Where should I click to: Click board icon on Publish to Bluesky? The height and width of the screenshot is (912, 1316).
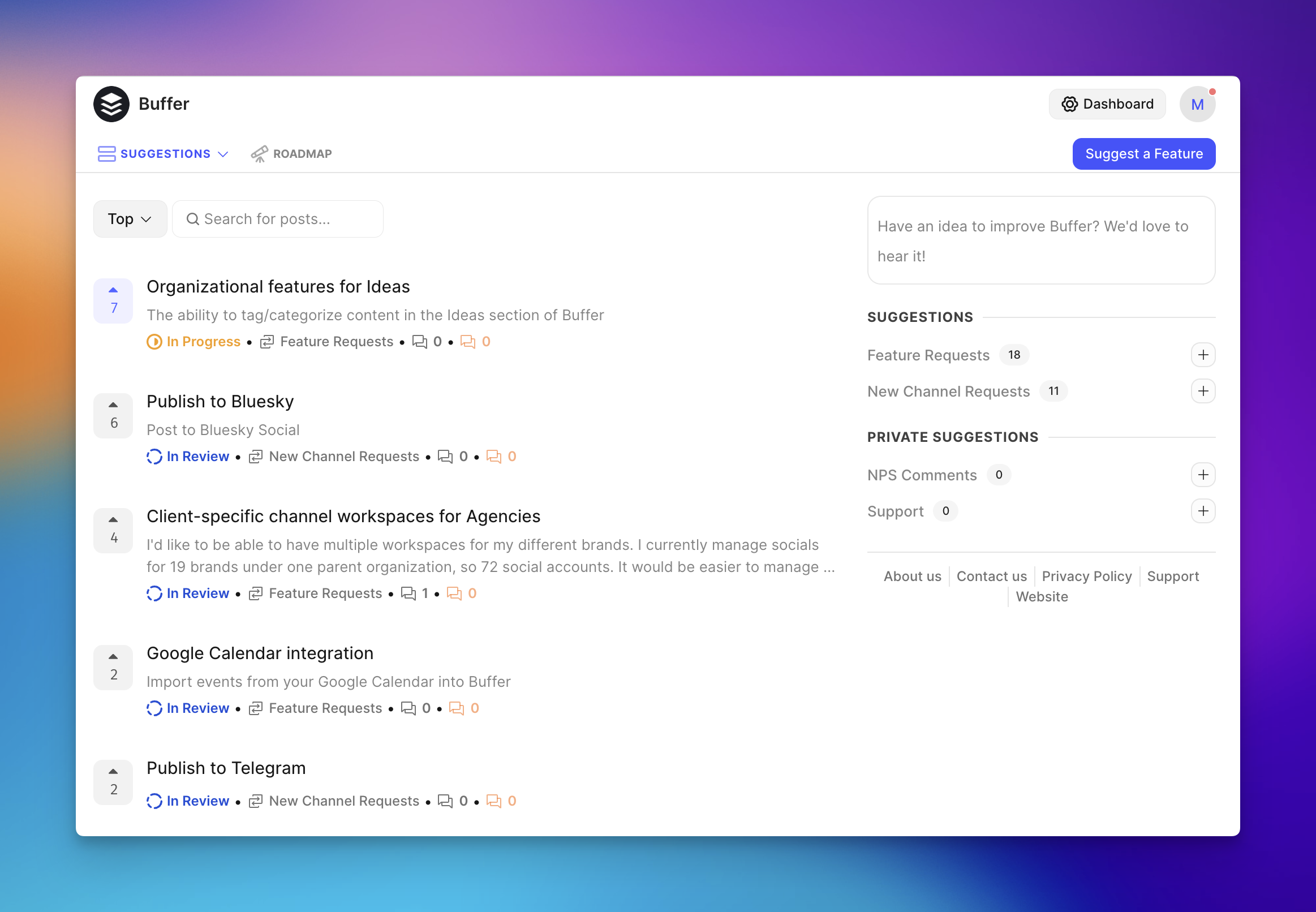(x=255, y=457)
